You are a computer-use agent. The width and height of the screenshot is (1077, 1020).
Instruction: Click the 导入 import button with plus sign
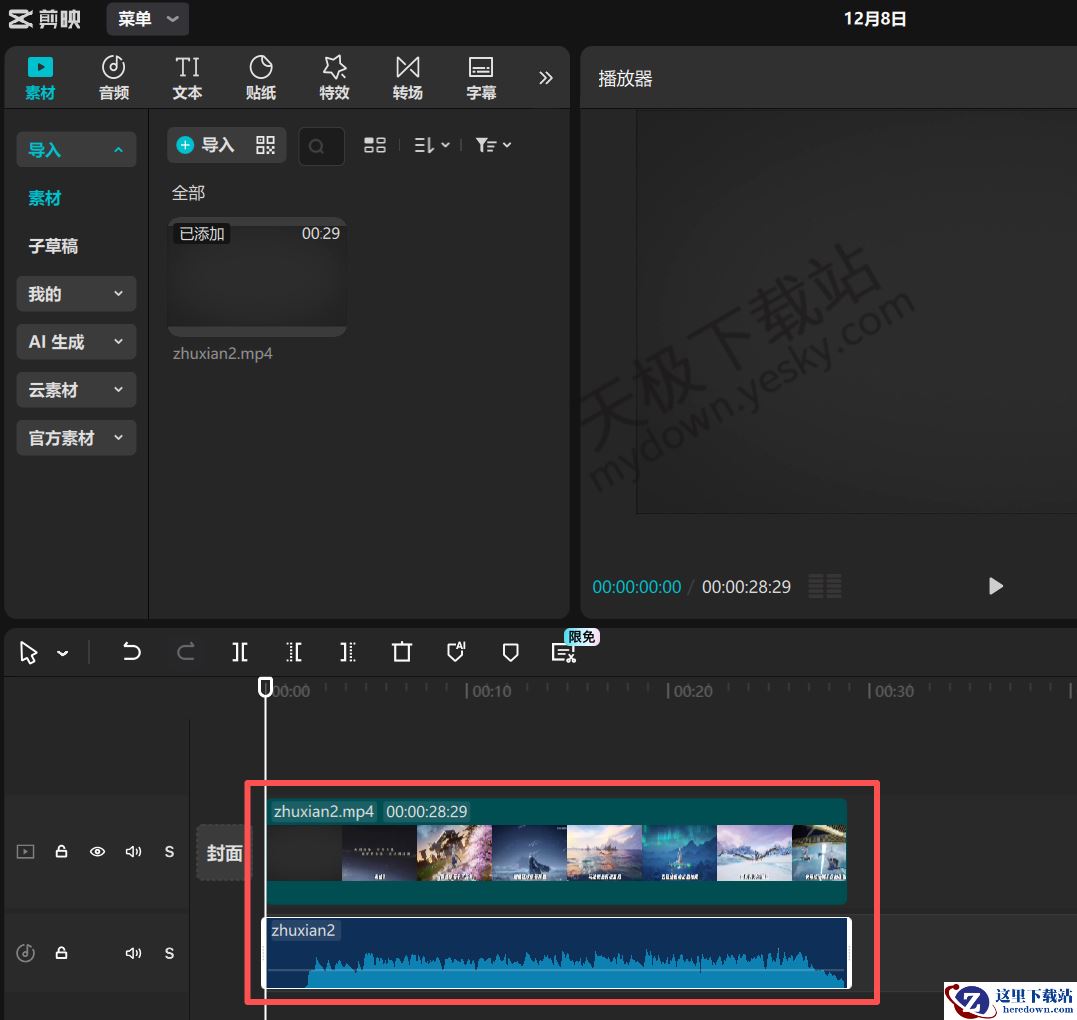206,145
